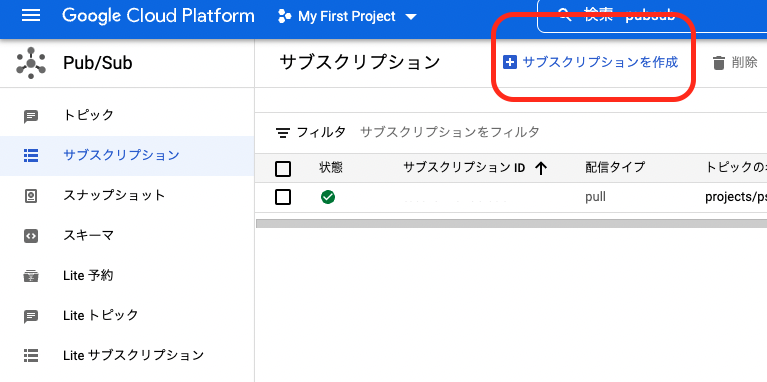Click the スナップショット sidebar icon
The height and width of the screenshot is (382, 767).
(31, 196)
